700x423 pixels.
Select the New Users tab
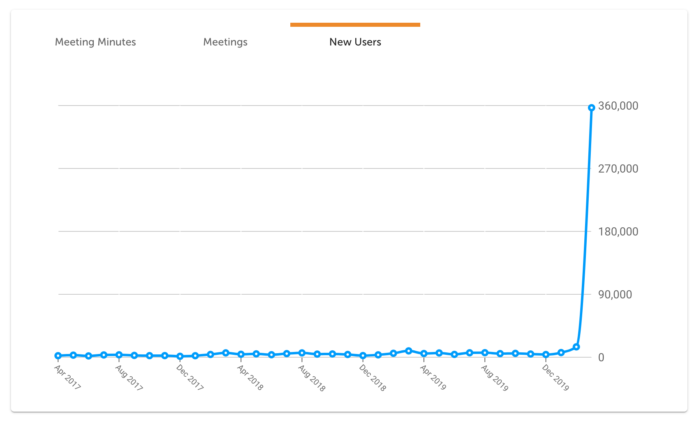[x=355, y=42]
